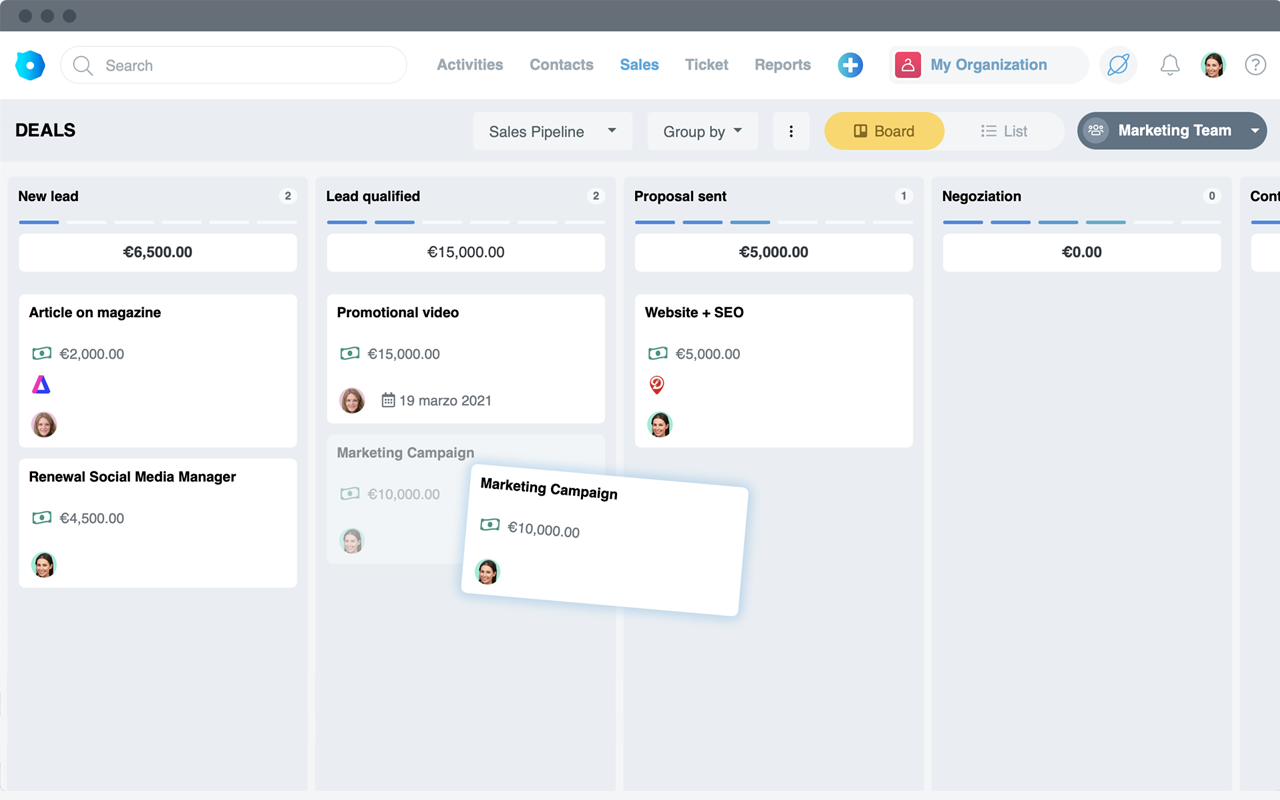Image resolution: width=1280 pixels, height=800 pixels.
Task: Click the red company logo on Website + SEO card
Action: coord(658,384)
